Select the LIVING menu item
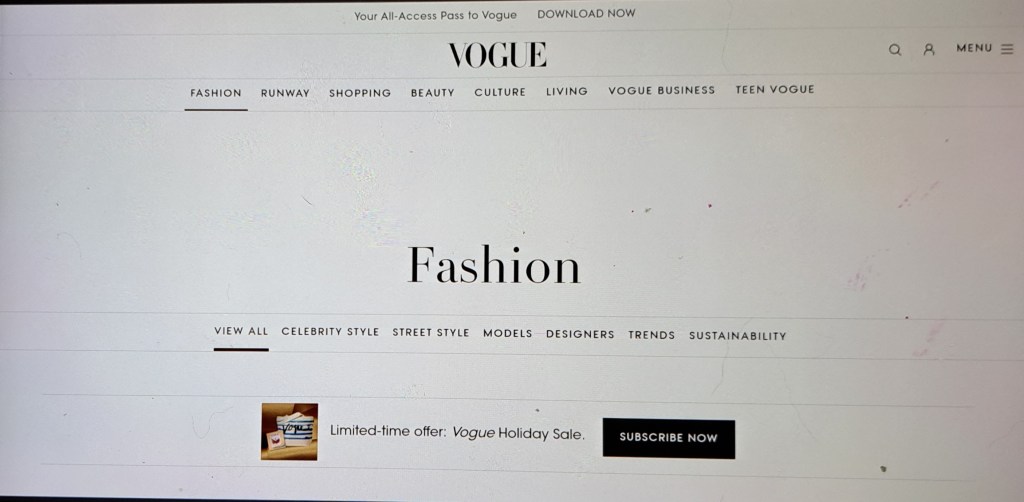The width and height of the screenshot is (1024, 502). tap(567, 91)
